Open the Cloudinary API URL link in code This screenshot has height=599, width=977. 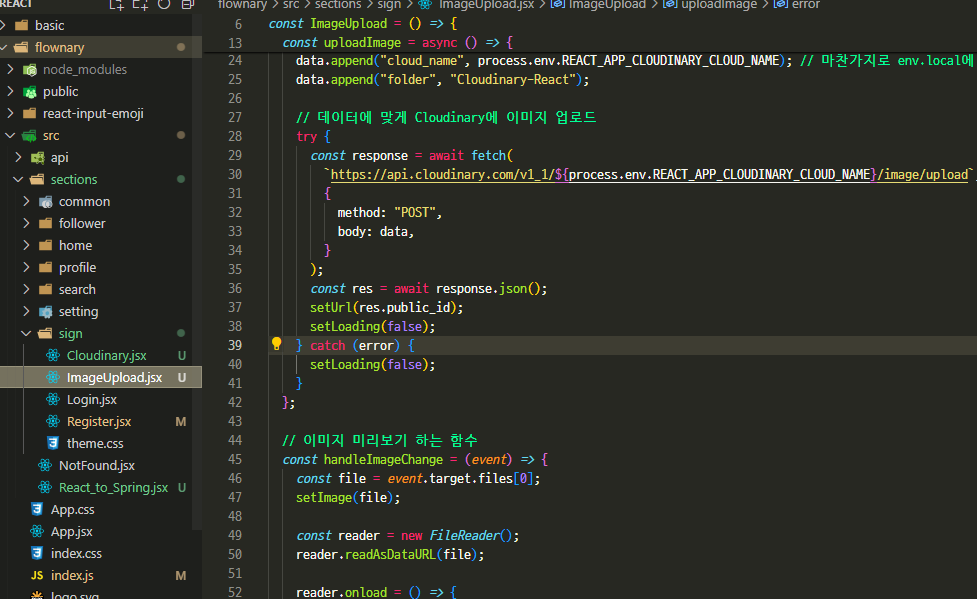650,175
